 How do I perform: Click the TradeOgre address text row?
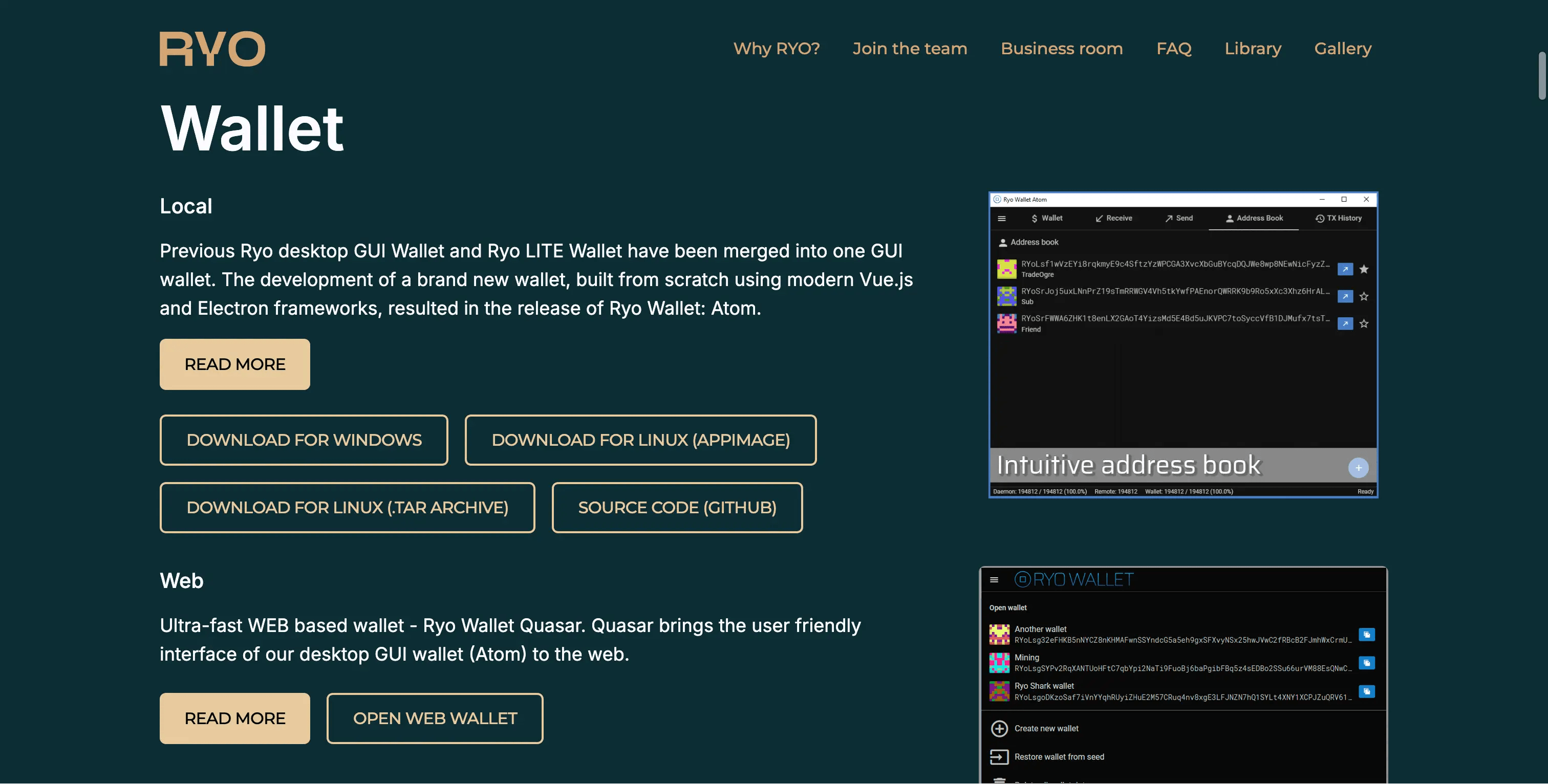(x=1175, y=265)
